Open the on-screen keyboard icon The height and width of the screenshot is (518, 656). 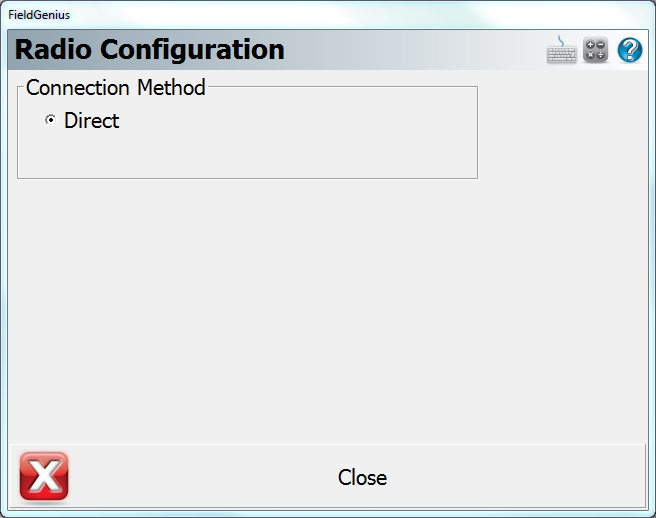pos(561,50)
